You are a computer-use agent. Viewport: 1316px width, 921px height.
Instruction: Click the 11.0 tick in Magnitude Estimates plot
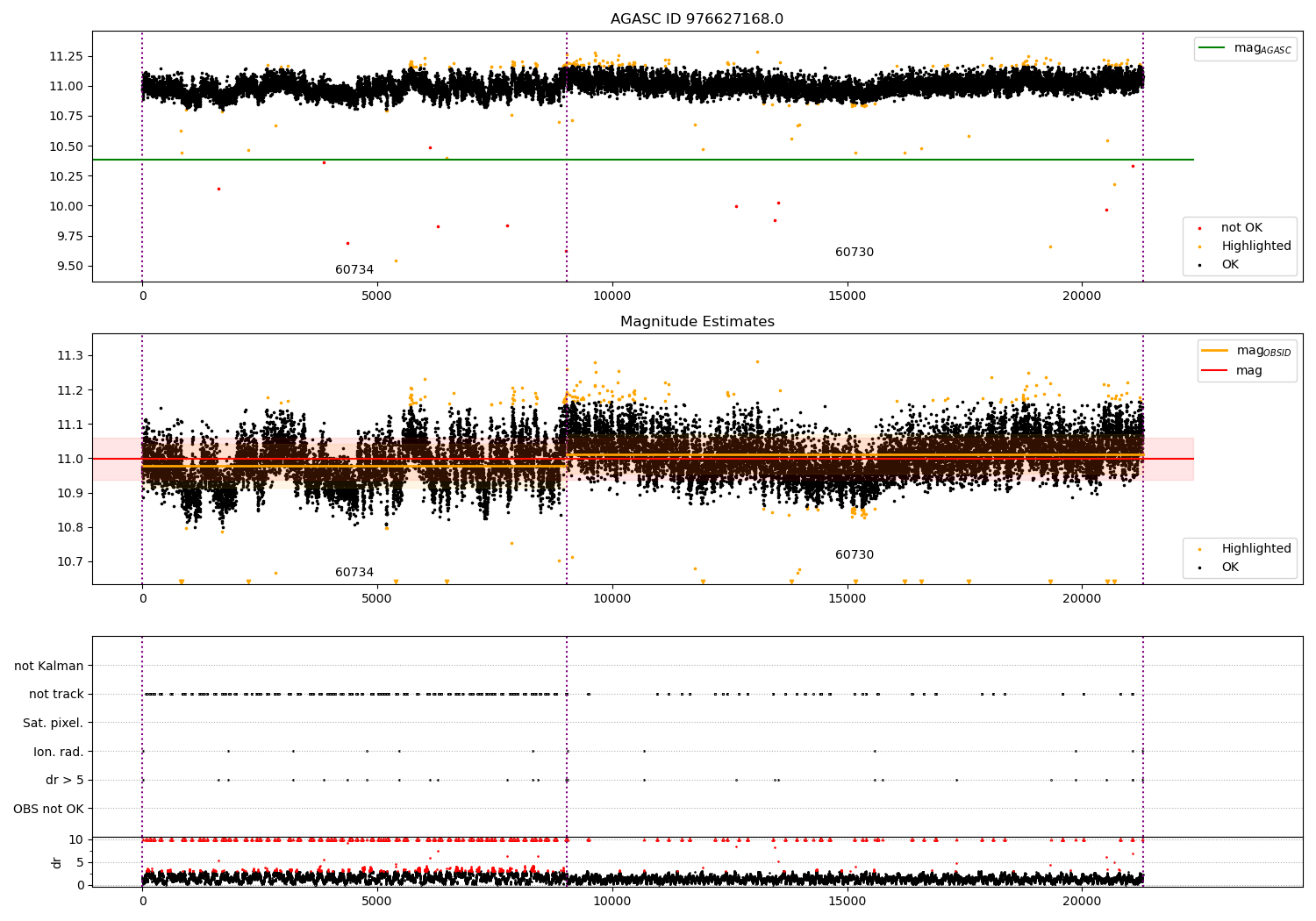tap(70, 459)
